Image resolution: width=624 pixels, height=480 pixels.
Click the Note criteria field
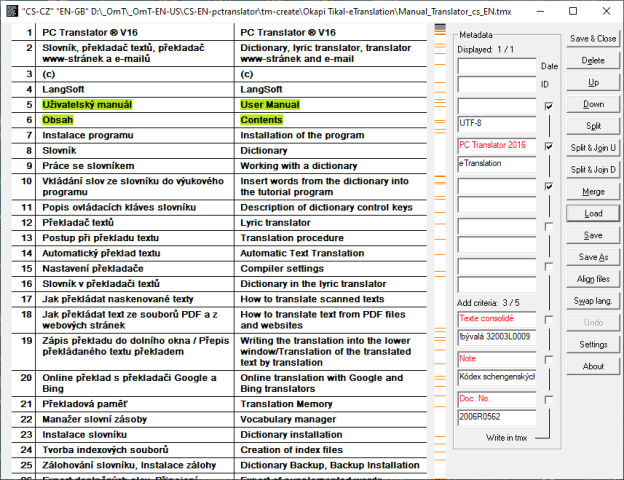click(x=497, y=359)
